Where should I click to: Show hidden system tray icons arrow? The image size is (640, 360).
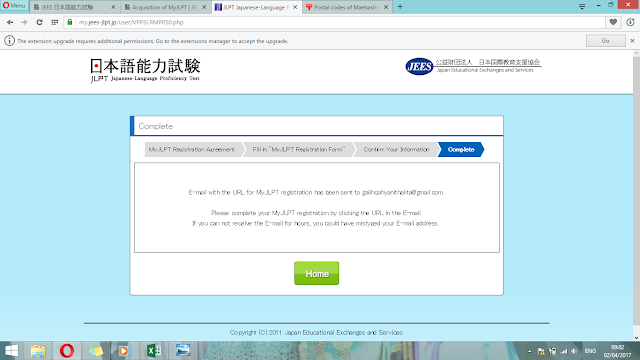(529, 351)
